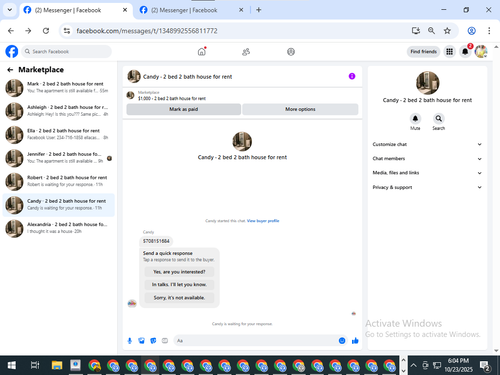Viewport: 500px width, 375px height.
Task: Reload the page in Chrome
Action: click(x=46, y=31)
